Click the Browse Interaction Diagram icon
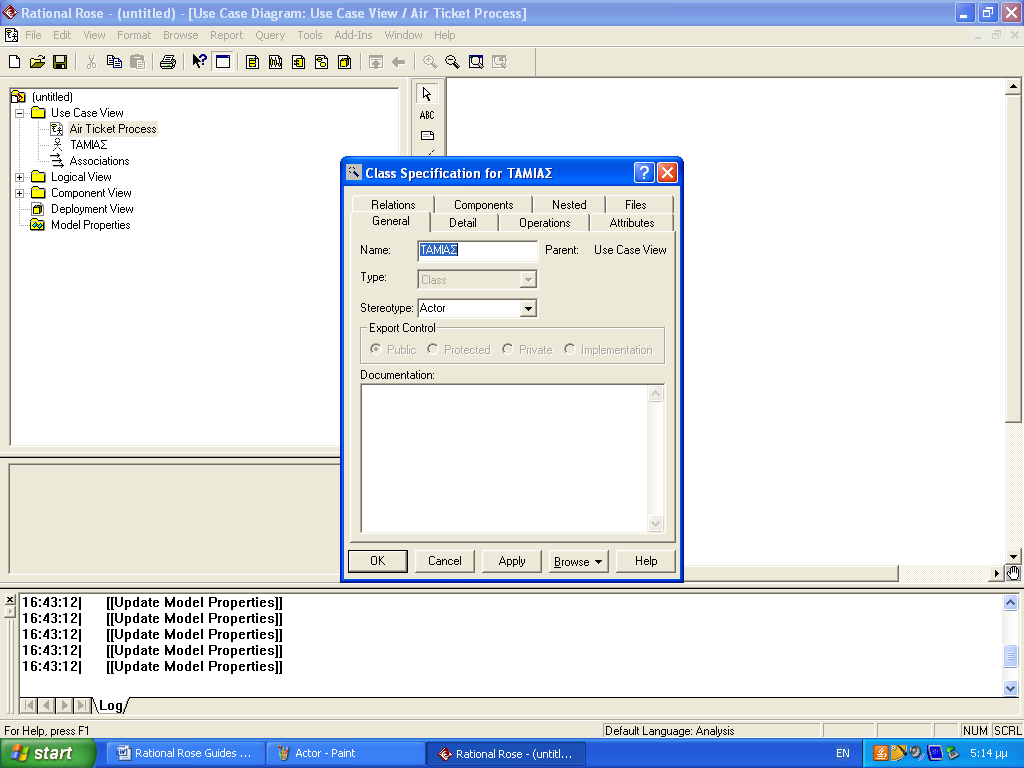The width and height of the screenshot is (1024, 768). [276, 62]
